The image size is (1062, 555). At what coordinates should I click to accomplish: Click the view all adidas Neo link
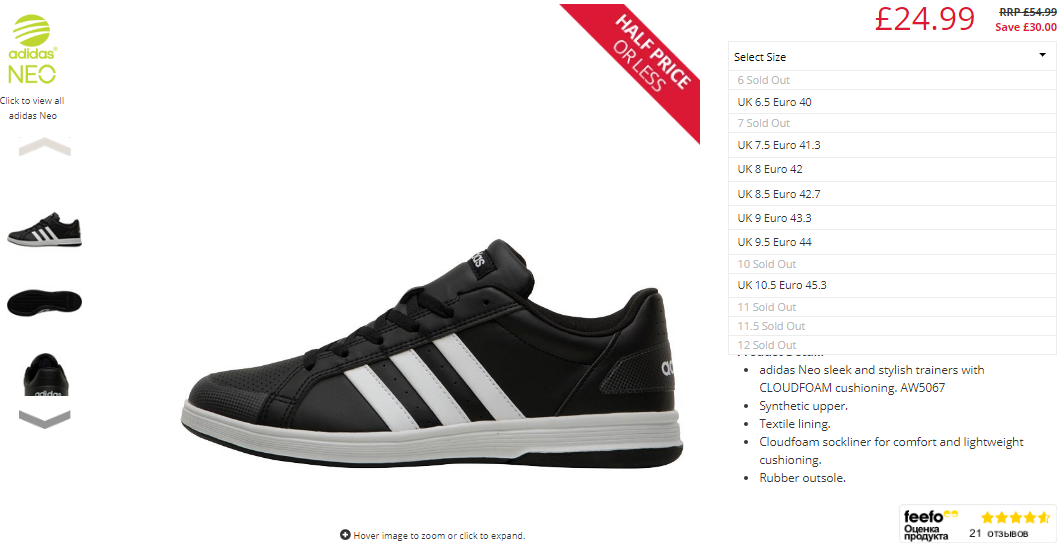(33, 108)
